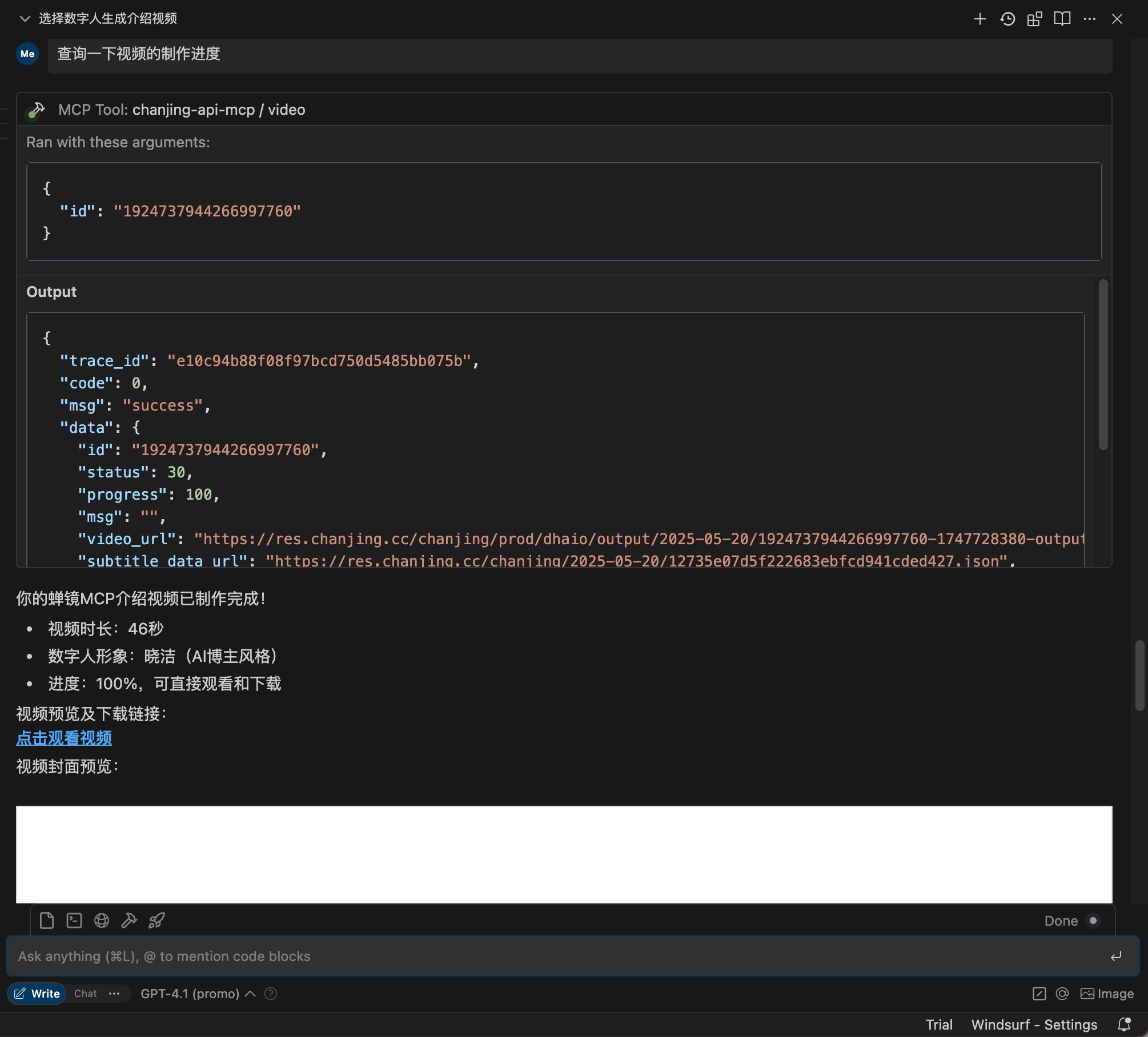Click the "Ran with these arguments:" label
Screen dimensions: 1148x1037
(118, 142)
